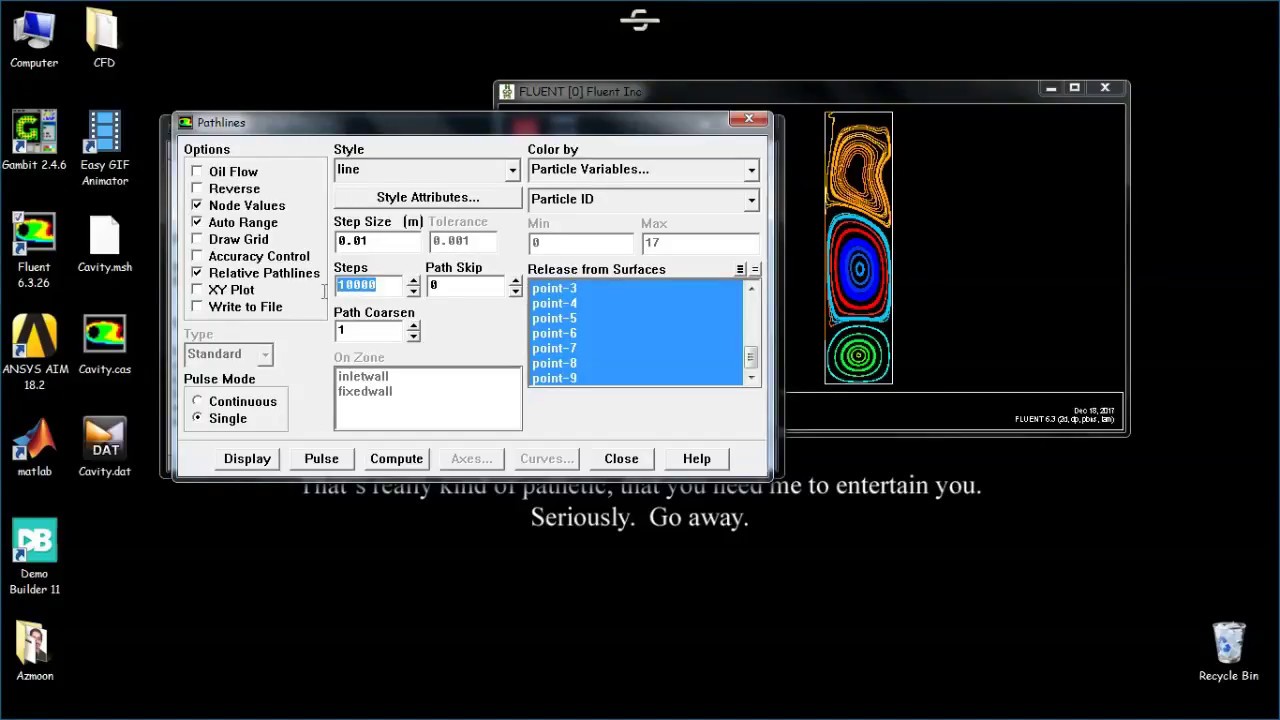The height and width of the screenshot is (720, 1280).
Task: Select the Cavity.cas file icon
Action: (104, 346)
